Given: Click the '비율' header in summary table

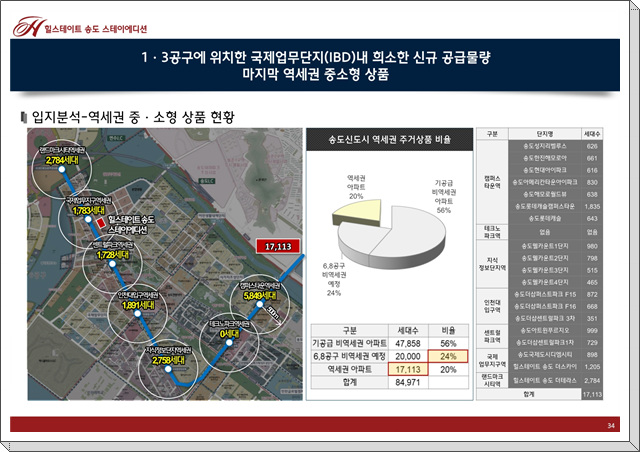Looking at the screenshot, I should click(x=448, y=330).
